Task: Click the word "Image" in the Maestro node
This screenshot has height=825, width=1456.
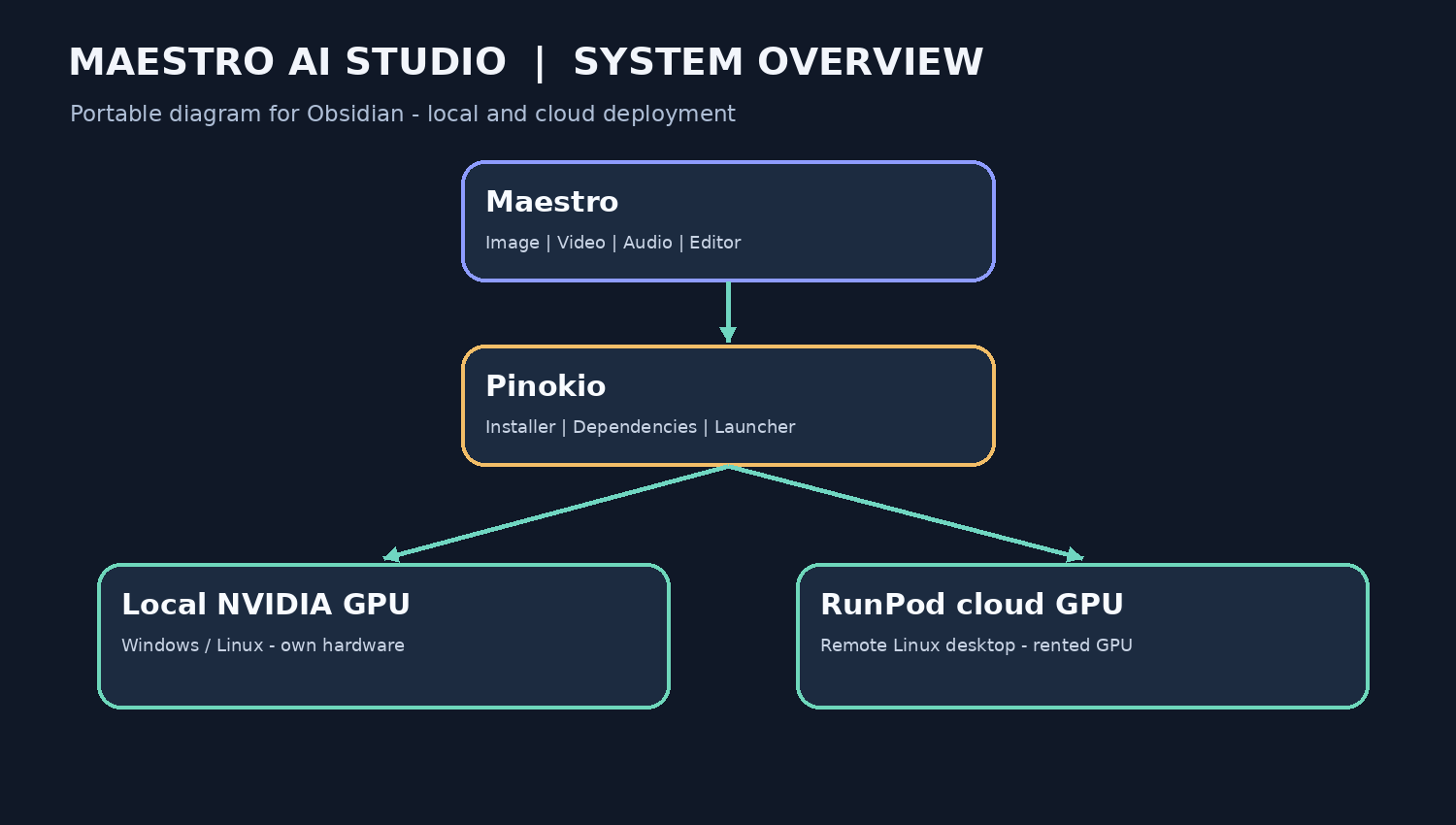Action: tap(513, 243)
